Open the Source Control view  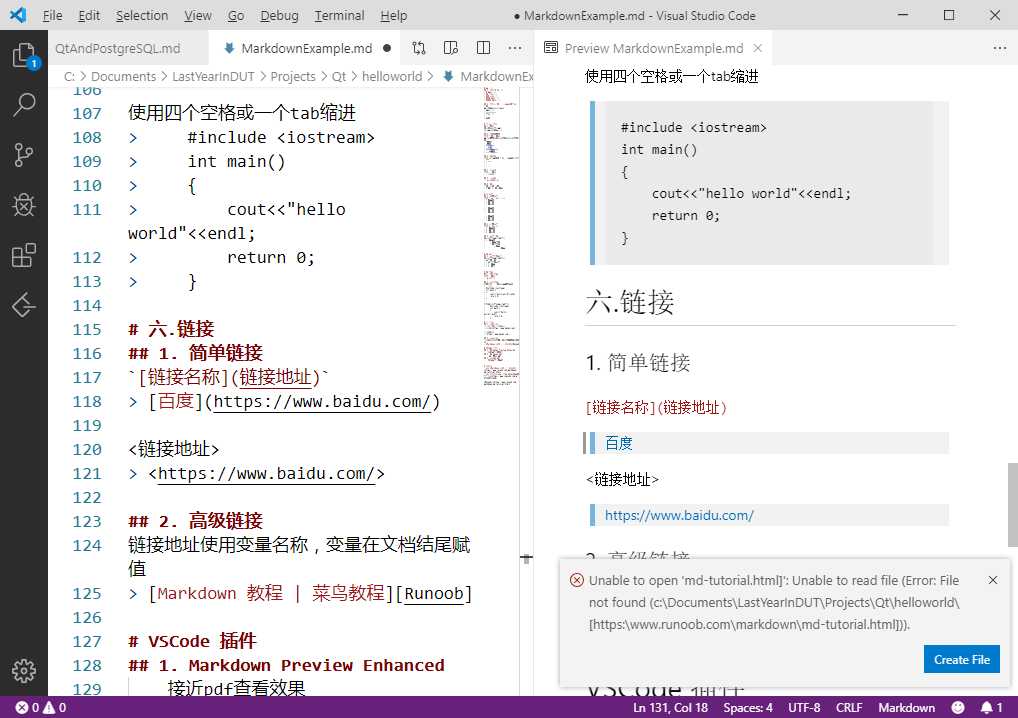tap(24, 155)
